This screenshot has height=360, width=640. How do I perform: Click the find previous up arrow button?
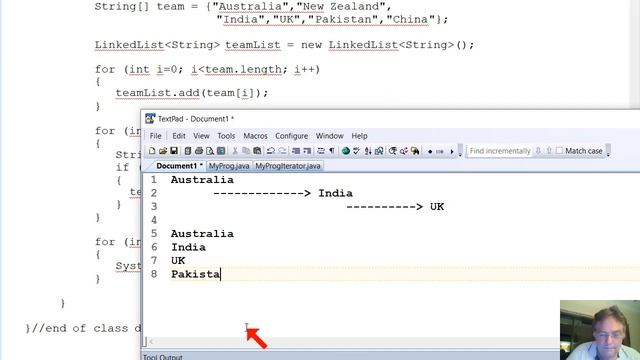(x=549, y=151)
